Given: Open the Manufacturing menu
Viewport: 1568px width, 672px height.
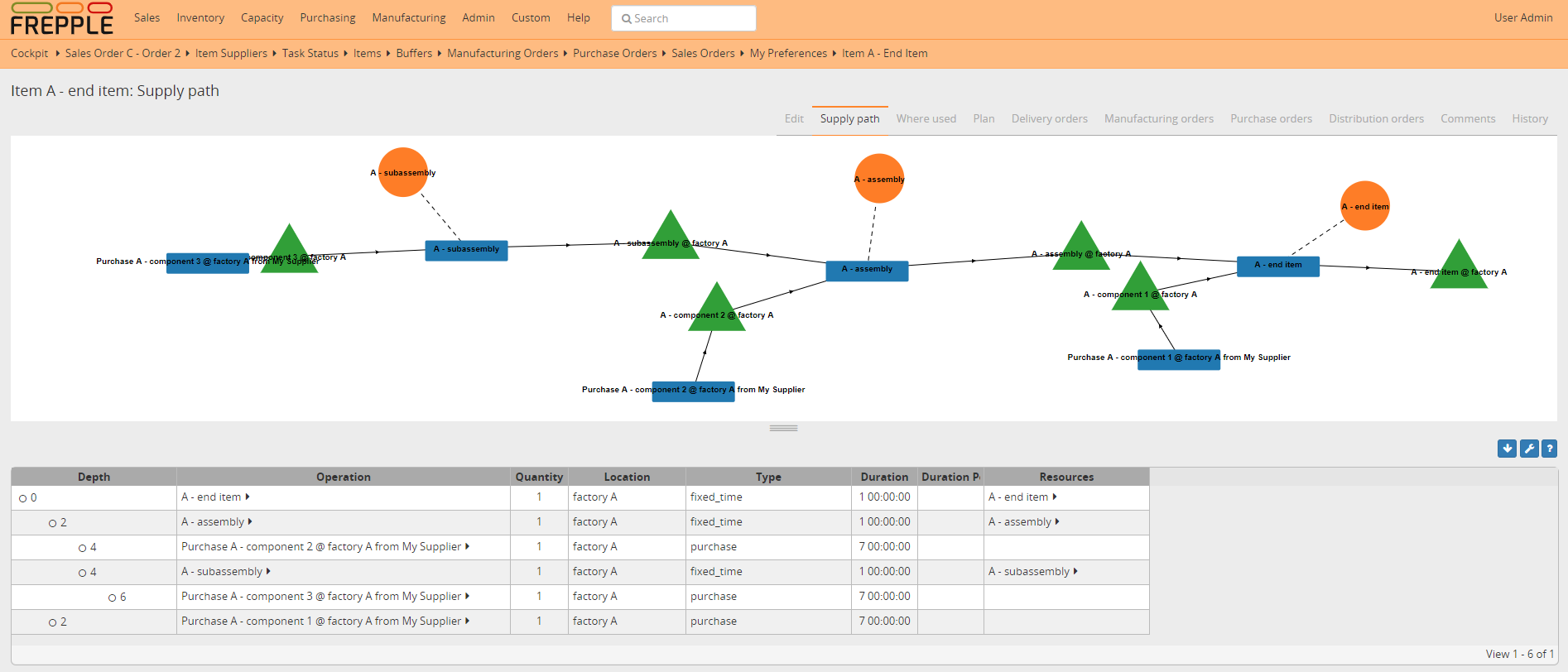Looking at the screenshot, I should [x=408, y=17].
